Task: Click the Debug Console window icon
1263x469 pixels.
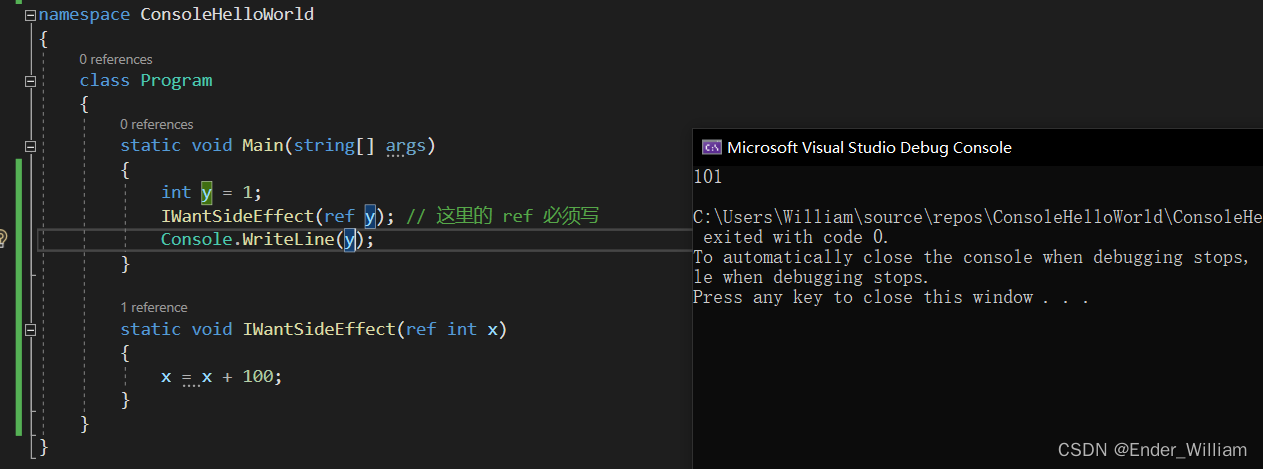Action: 711,147
